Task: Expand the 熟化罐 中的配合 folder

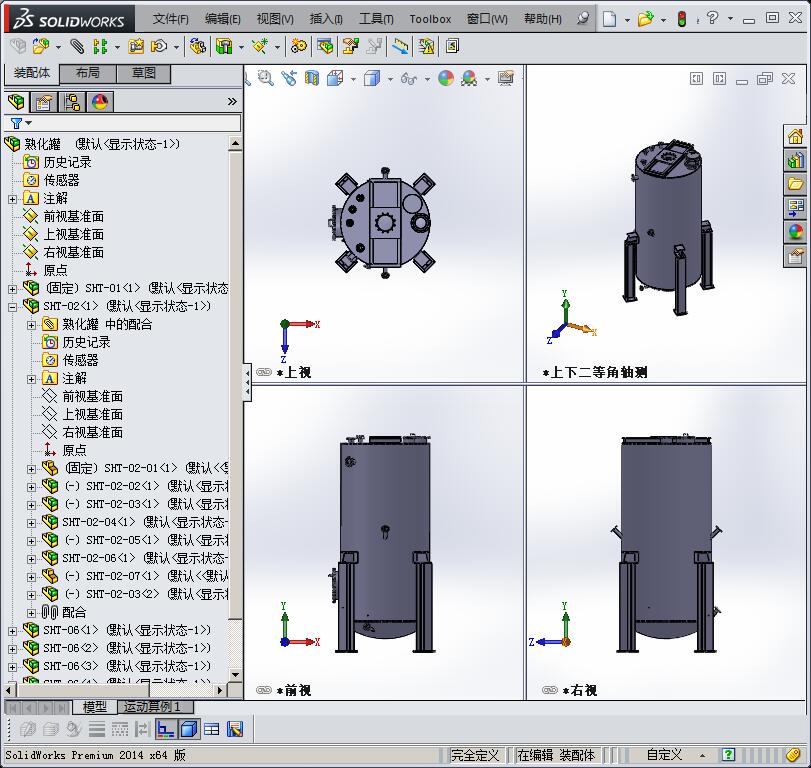Action: (32, 325)
